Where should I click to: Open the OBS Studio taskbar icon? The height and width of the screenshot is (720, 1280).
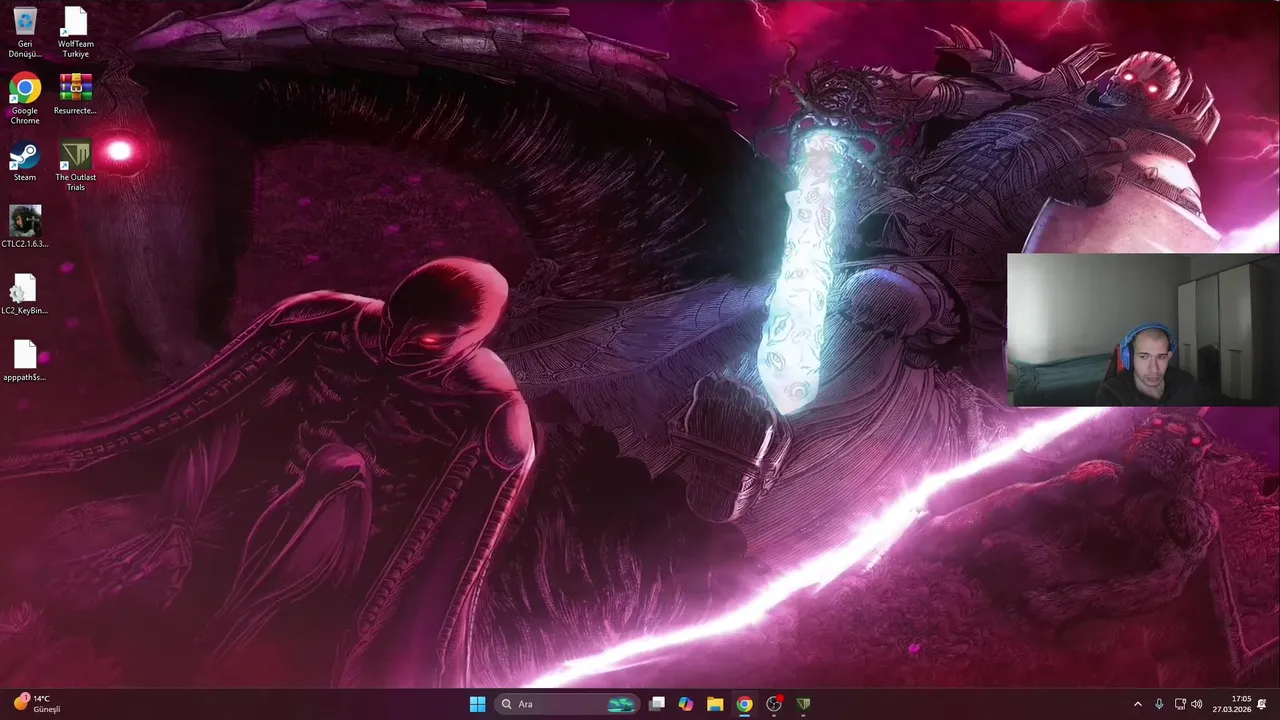(x=773, y=704)
